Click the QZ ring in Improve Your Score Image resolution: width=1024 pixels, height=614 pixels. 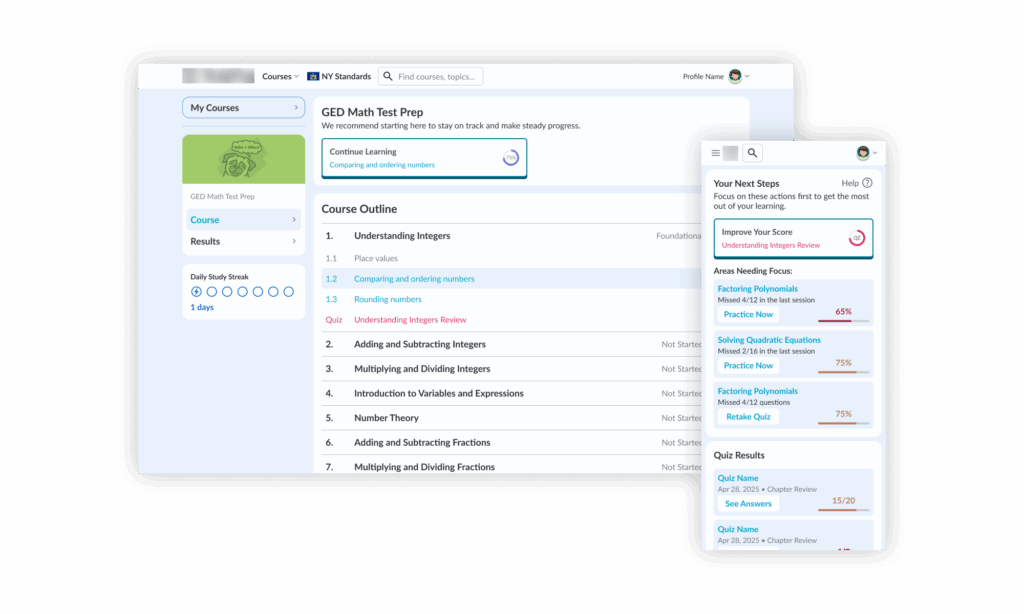(856, 238)
